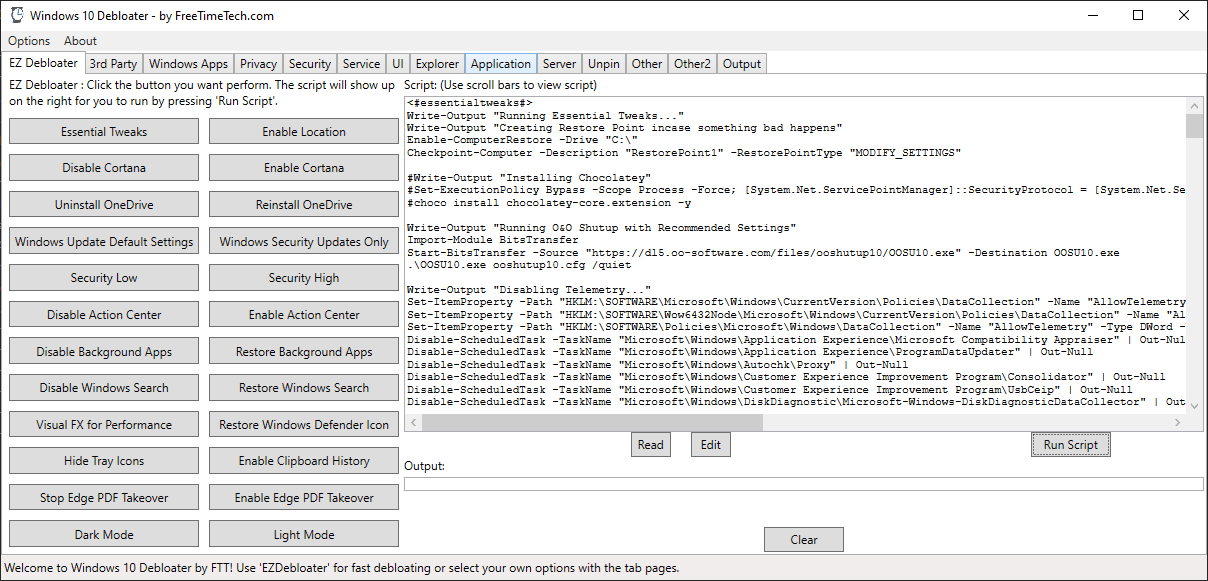
Task: Apply Visual FX for Performance
Action: [x=103, y=424]
